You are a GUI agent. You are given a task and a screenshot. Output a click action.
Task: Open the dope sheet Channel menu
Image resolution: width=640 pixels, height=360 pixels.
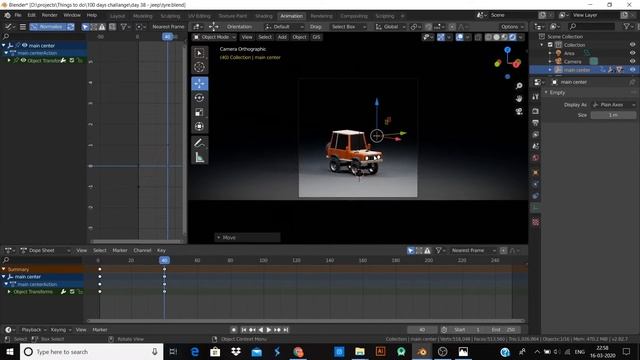pyautogui.click(x=142, y=251)
